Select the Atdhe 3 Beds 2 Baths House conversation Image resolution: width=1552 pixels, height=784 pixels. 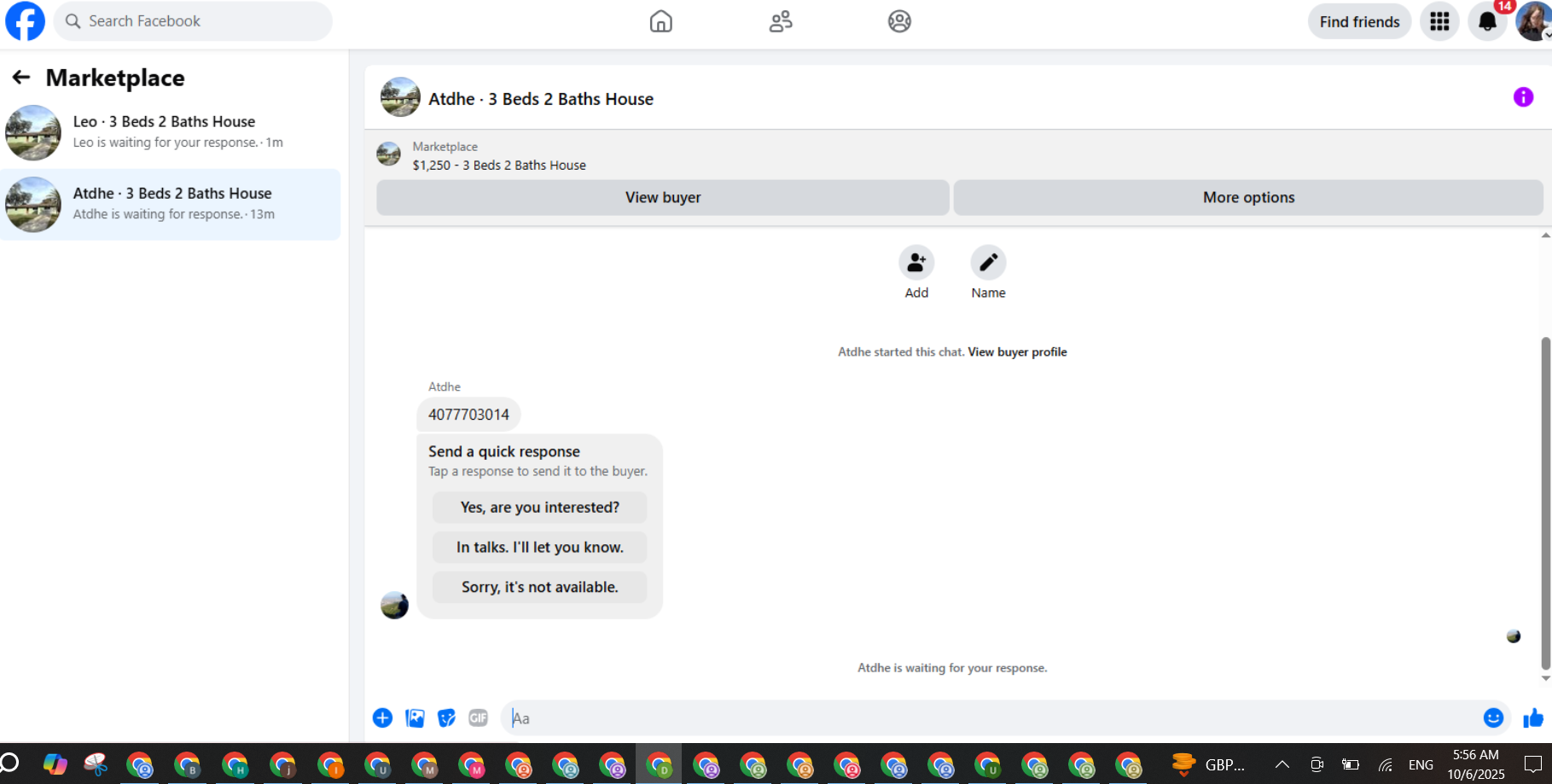tap(171, 205)
